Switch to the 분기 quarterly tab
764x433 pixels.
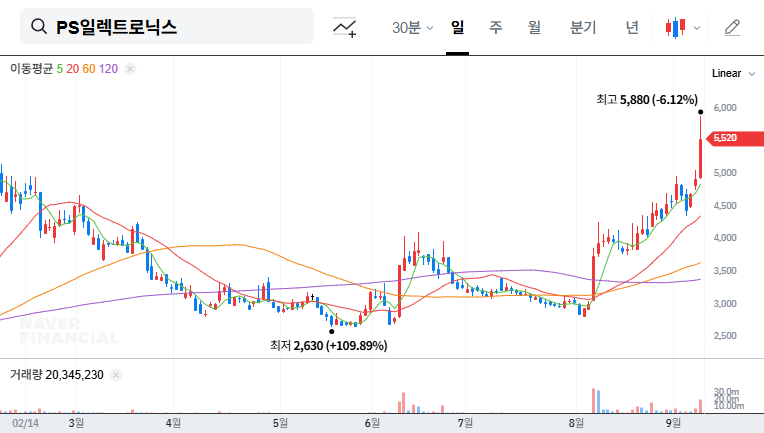click(x=583, y=27)
